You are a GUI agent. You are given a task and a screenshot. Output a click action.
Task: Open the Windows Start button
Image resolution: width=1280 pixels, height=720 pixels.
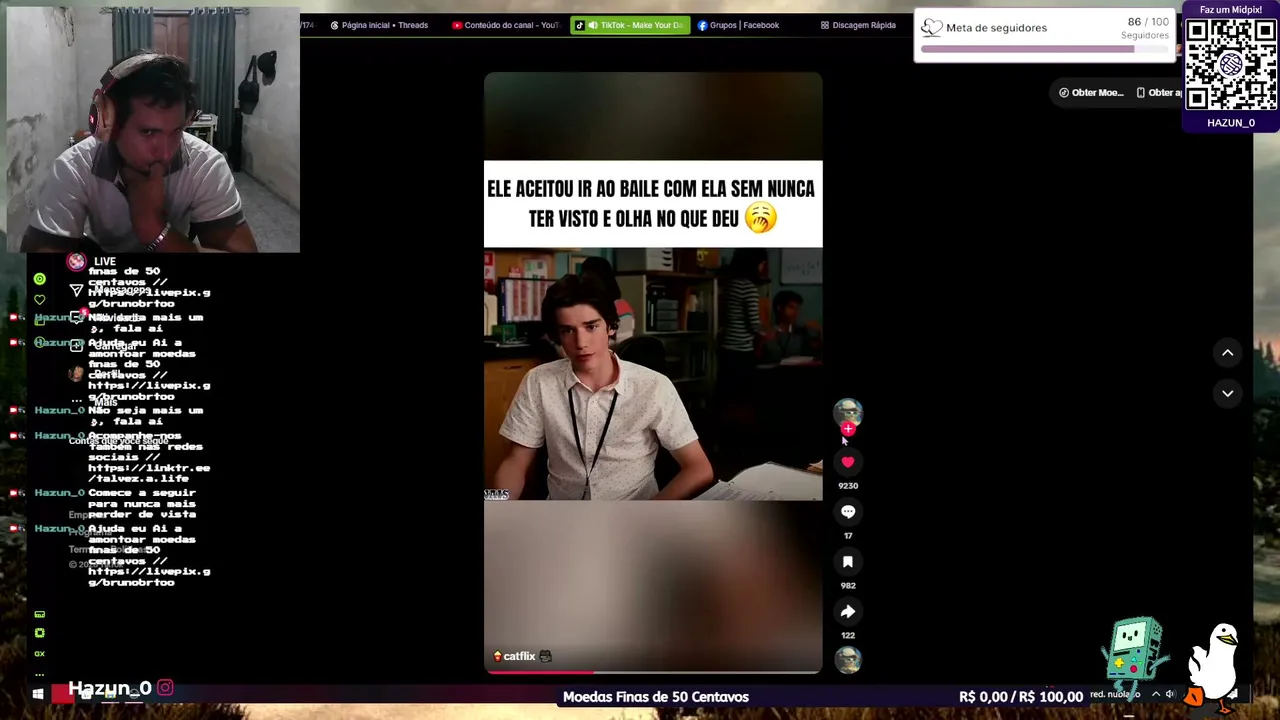point(38,694)
